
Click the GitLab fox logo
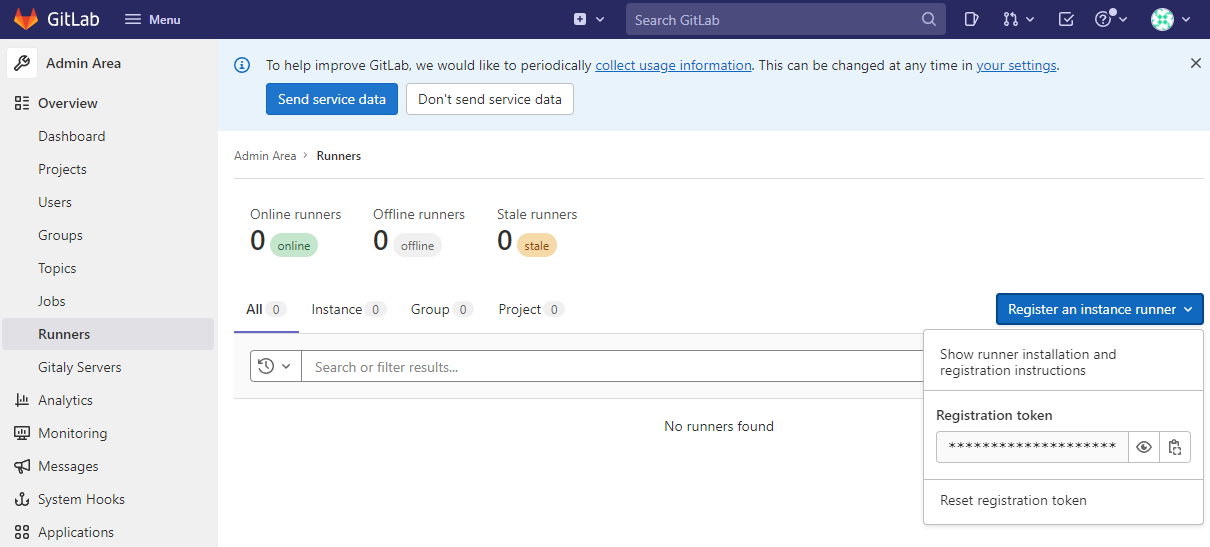(26, 19)
